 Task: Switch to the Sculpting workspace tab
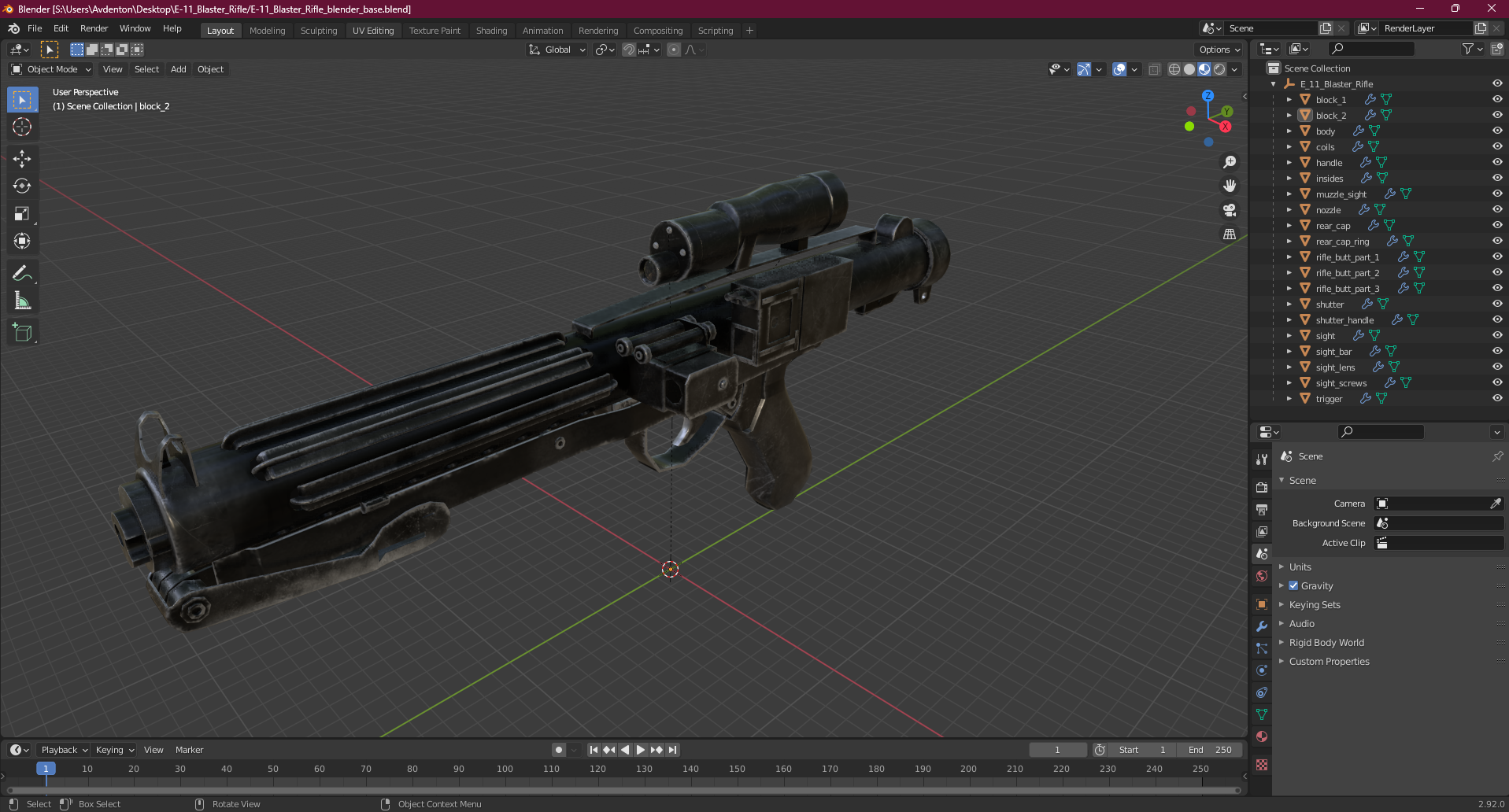click(319, 31)
